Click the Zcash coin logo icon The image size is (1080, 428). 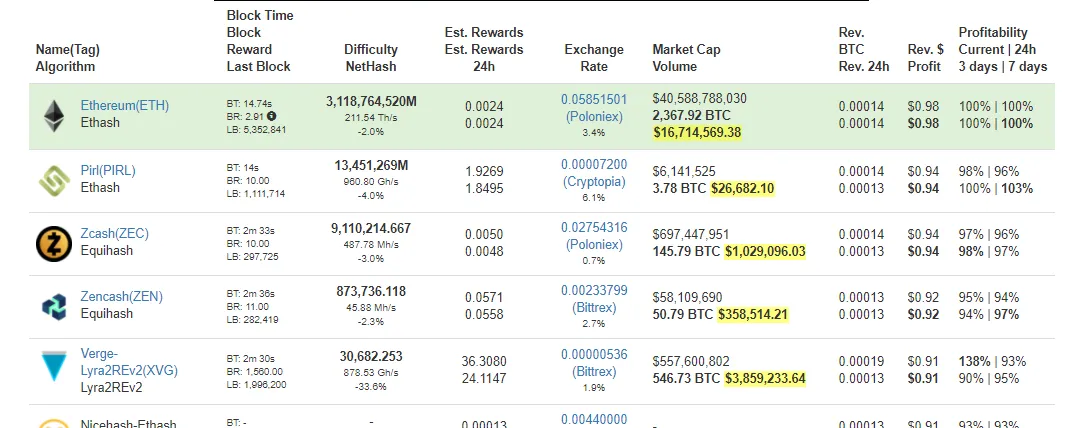point(54,244)
